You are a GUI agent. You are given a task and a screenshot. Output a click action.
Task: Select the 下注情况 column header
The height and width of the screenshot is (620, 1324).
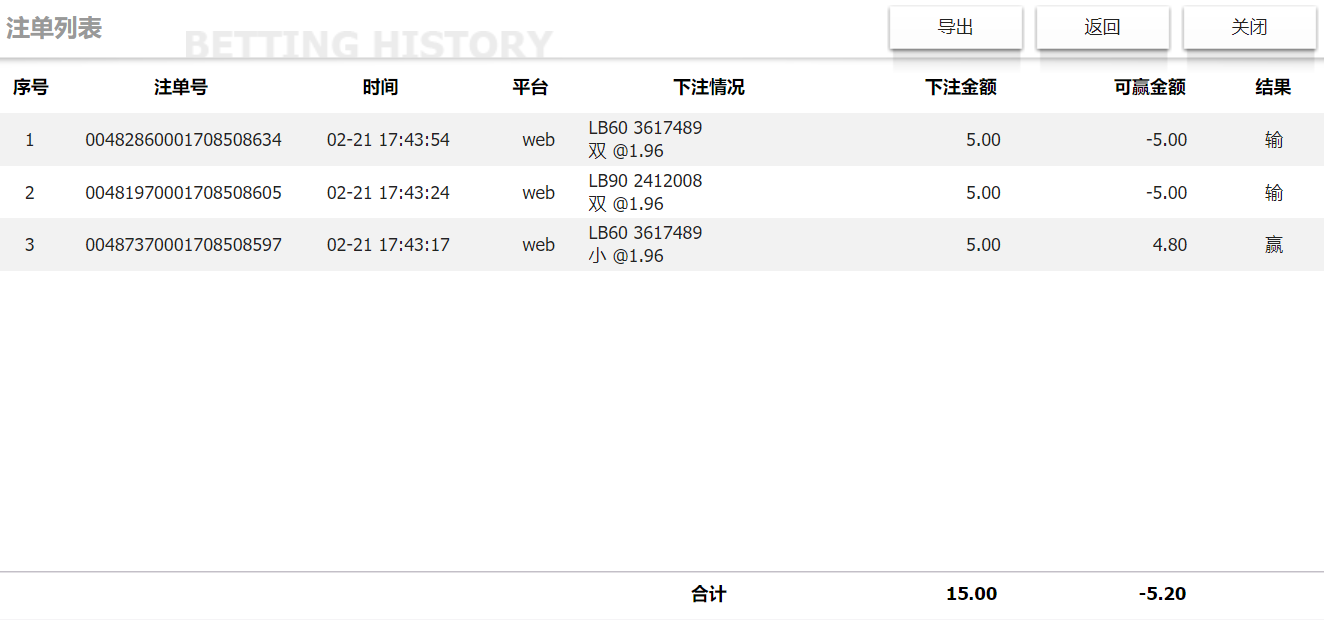click(x=709, y=87)
